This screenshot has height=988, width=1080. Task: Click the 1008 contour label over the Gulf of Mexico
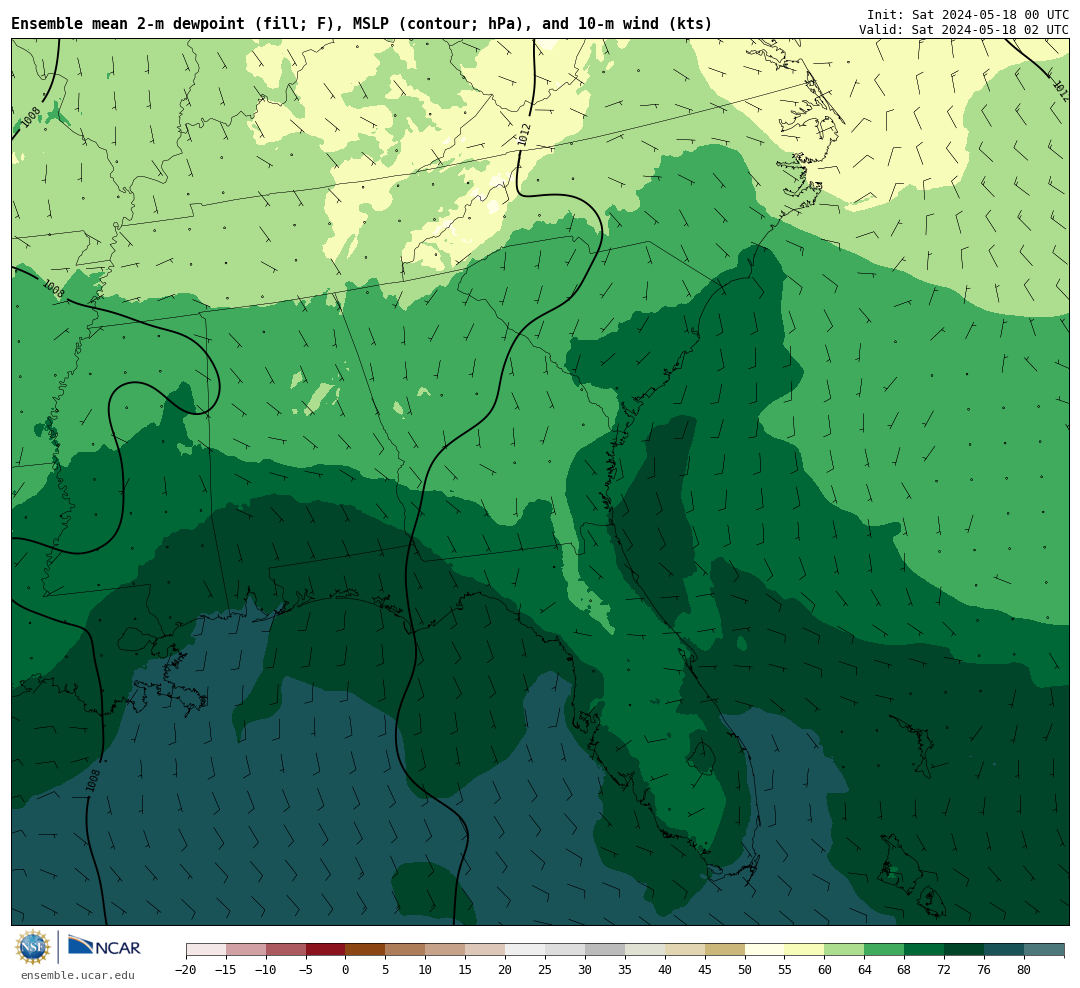click(x=93, y=780)
